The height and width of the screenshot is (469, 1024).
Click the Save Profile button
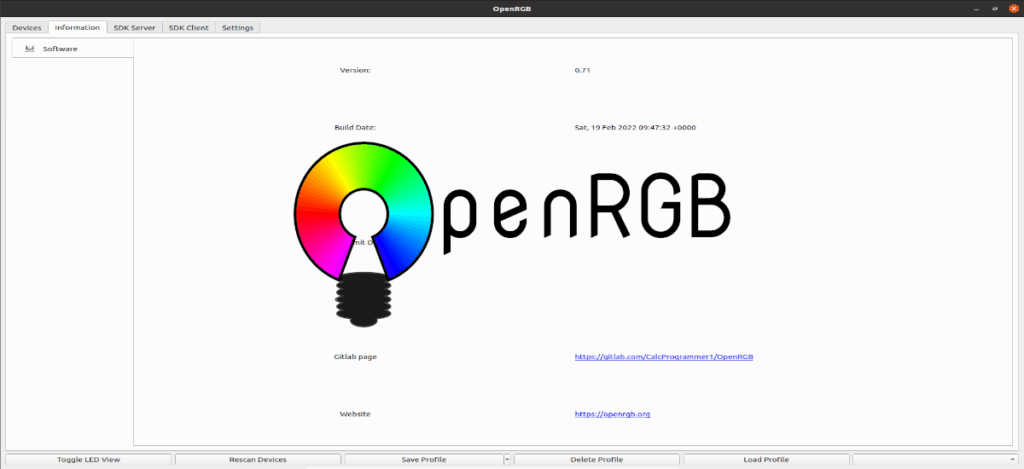(x=423, y=460)
